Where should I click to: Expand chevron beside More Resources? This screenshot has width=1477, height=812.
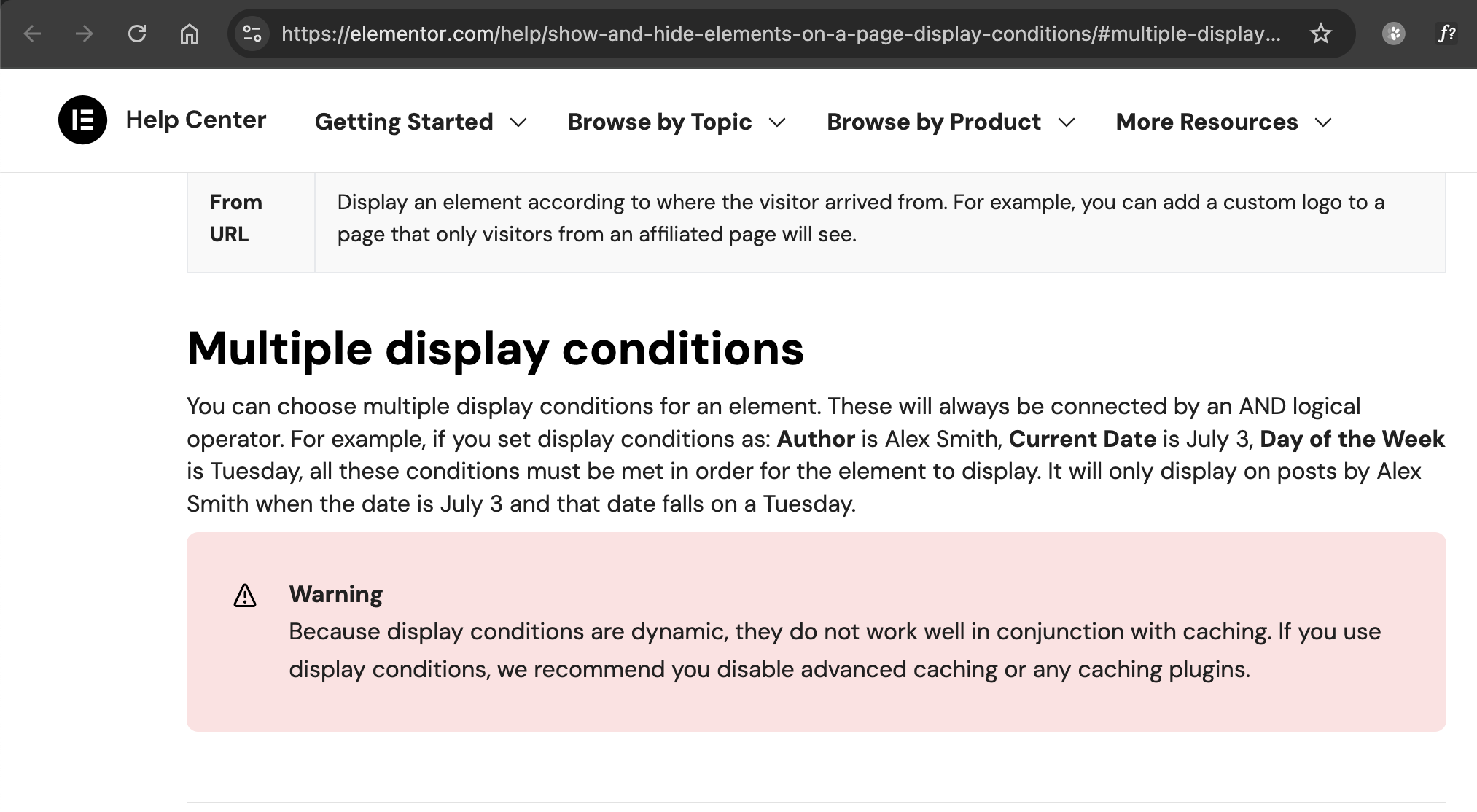click(1323, 122)
